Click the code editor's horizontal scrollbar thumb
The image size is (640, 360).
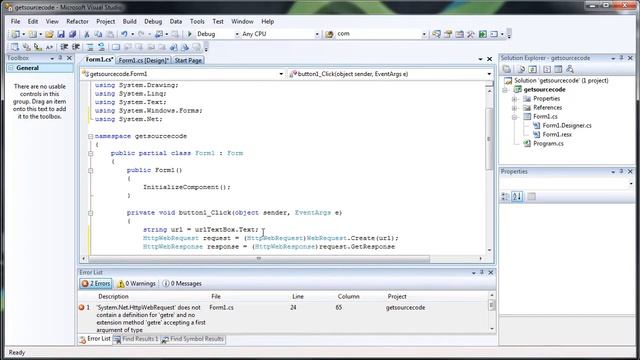pos(259,258)
